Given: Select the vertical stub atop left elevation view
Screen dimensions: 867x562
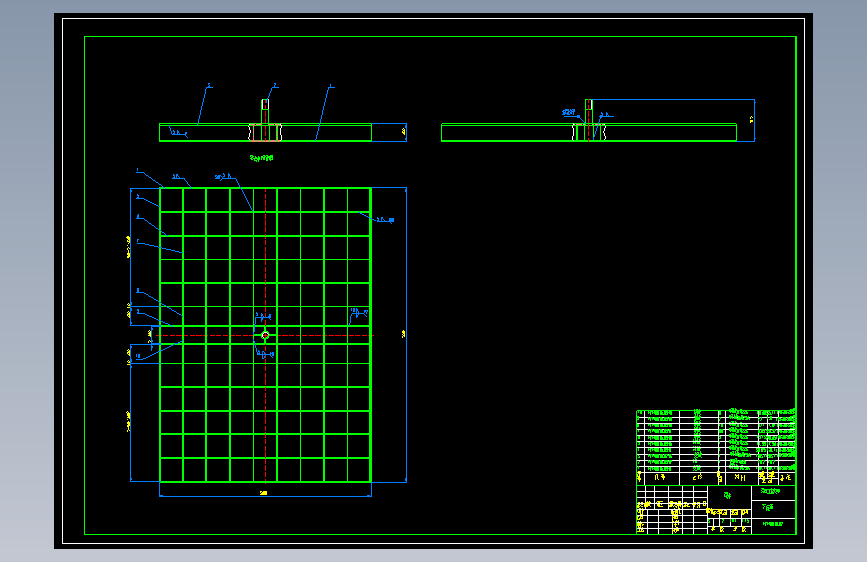Looking at the screenshot, I should pyautogui.click(x=265, y=112).
